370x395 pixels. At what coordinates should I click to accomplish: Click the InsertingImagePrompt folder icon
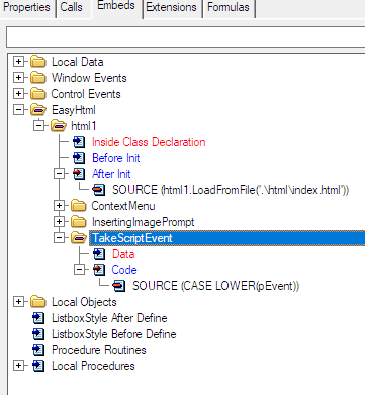(x=79, y=222)
